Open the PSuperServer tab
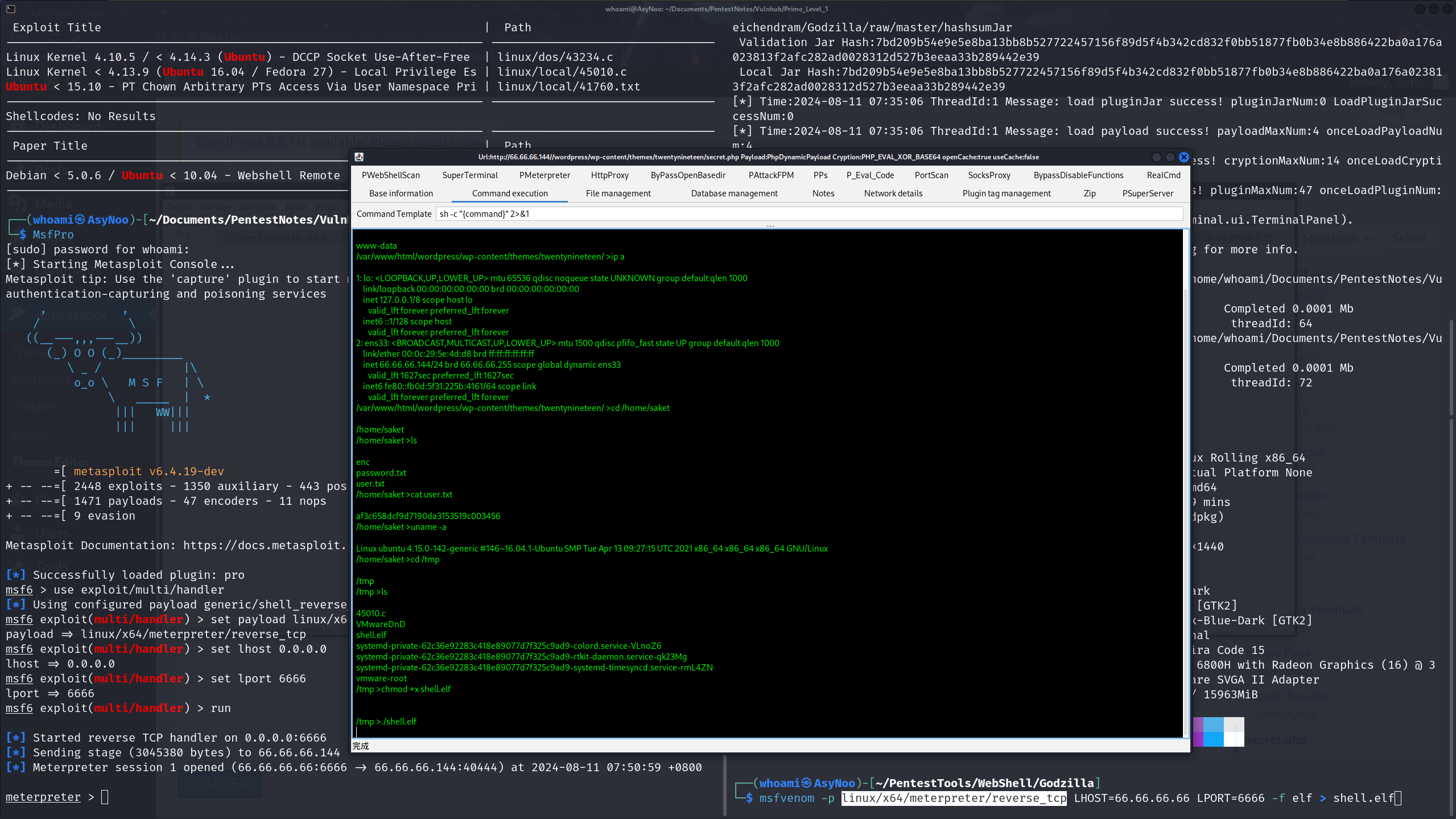This screenshot has width=1456, height=819. (x=1148, y=194)
